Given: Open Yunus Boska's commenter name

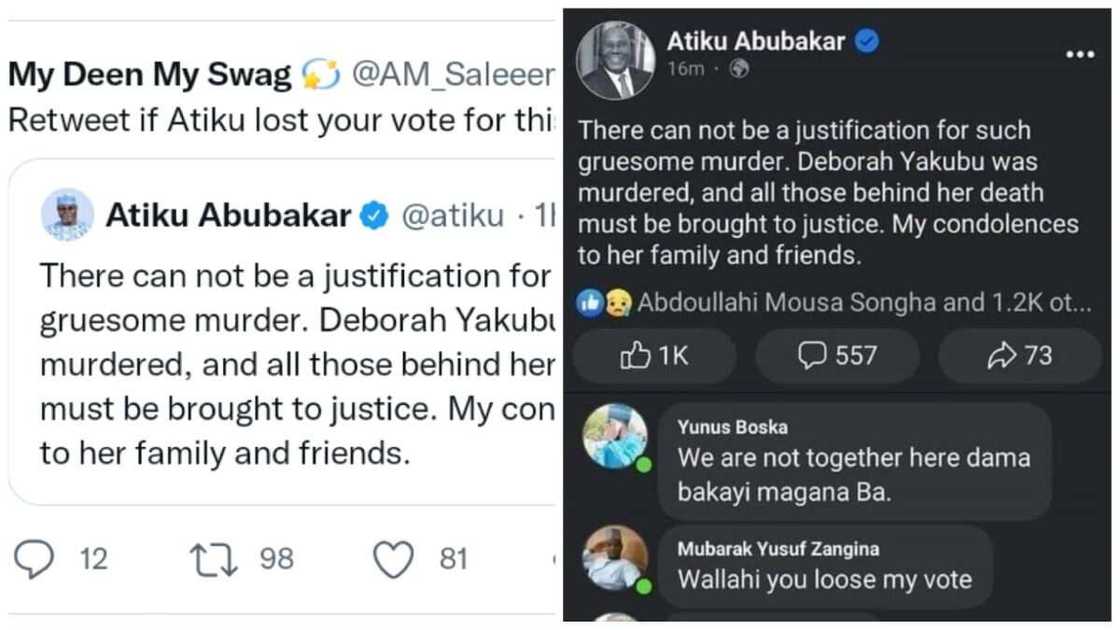Looking at the screenshot, I should tap(732, 427).
